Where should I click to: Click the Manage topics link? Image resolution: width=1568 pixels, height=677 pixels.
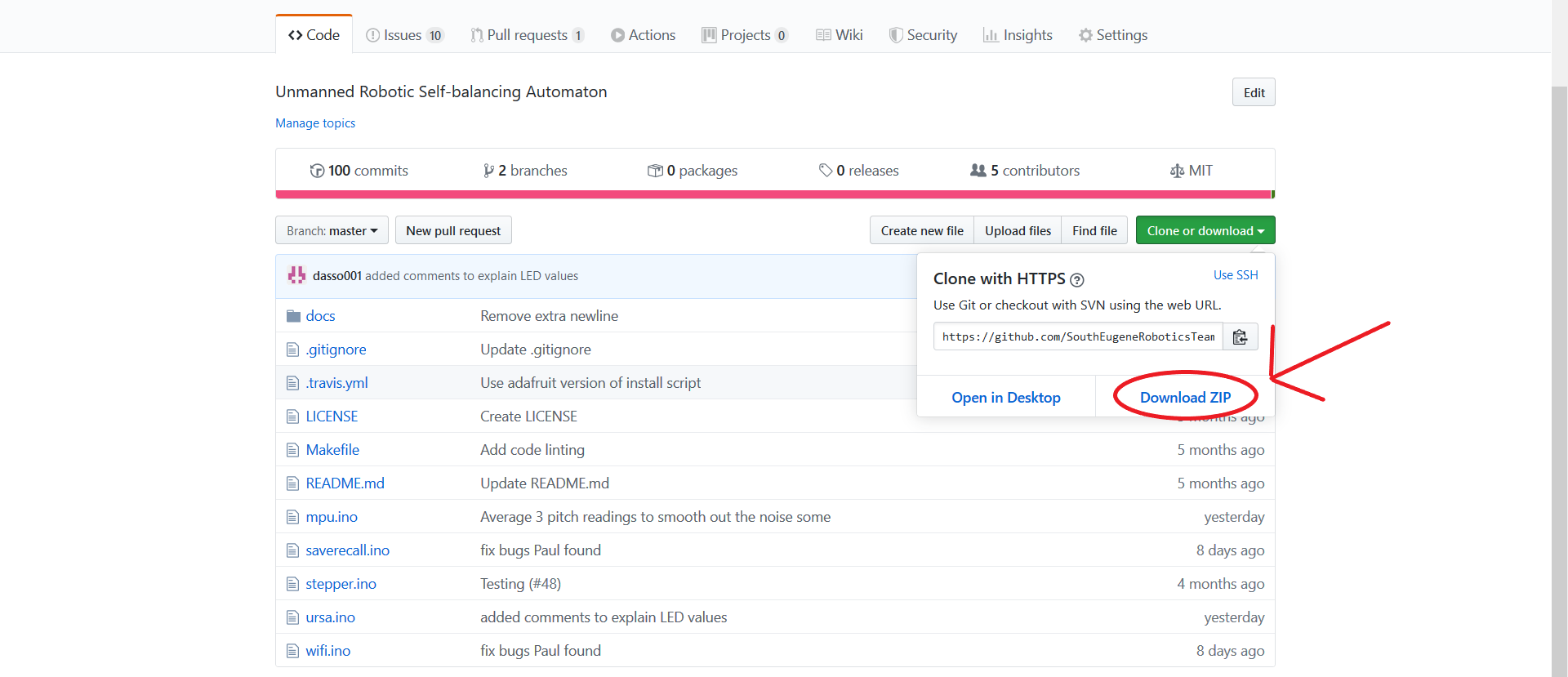315,123
